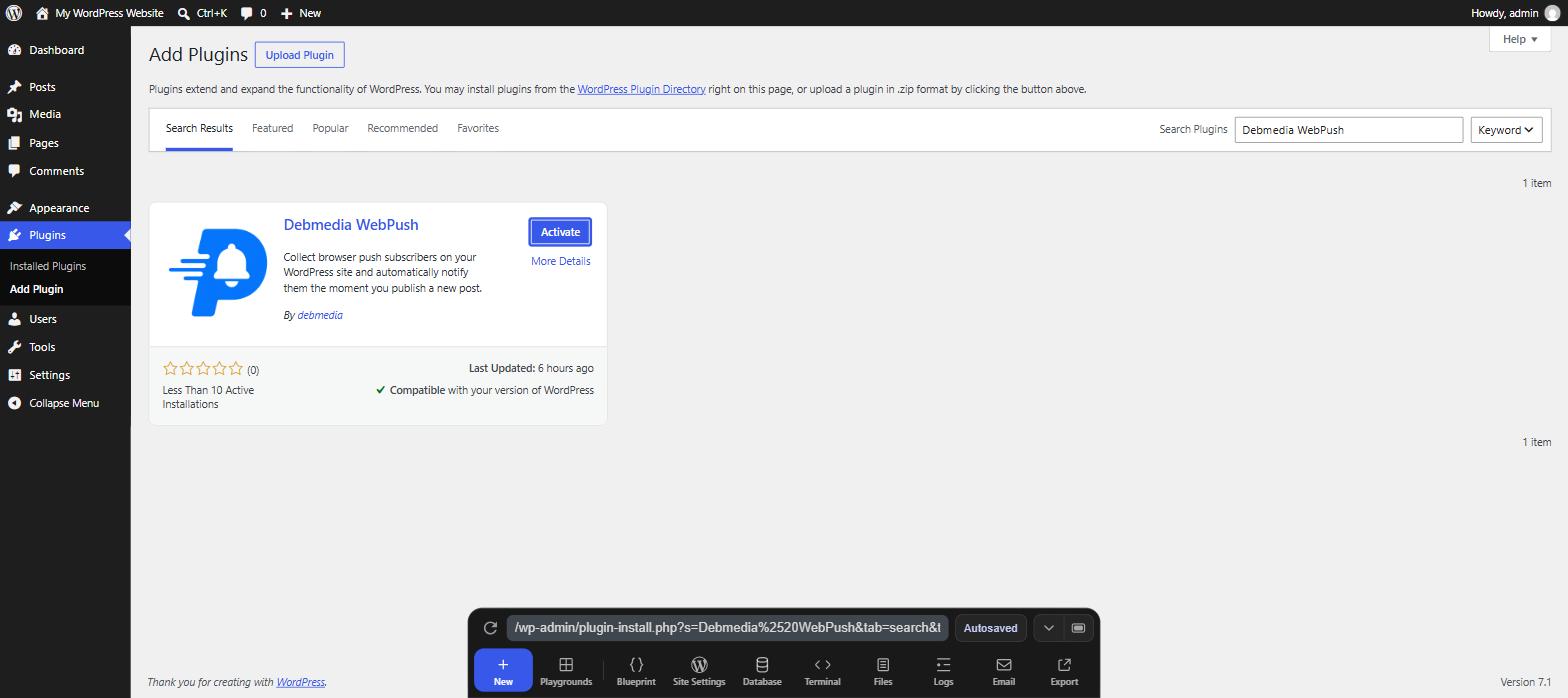Click the Playground refresh icon

(x=490, y=628)
